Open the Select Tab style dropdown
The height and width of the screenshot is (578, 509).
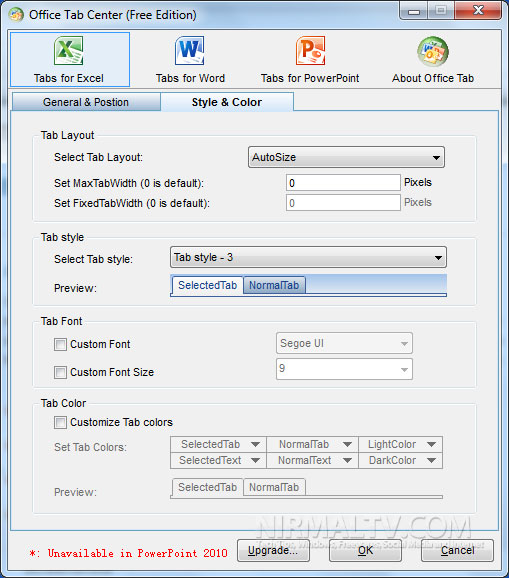[308, 257]
